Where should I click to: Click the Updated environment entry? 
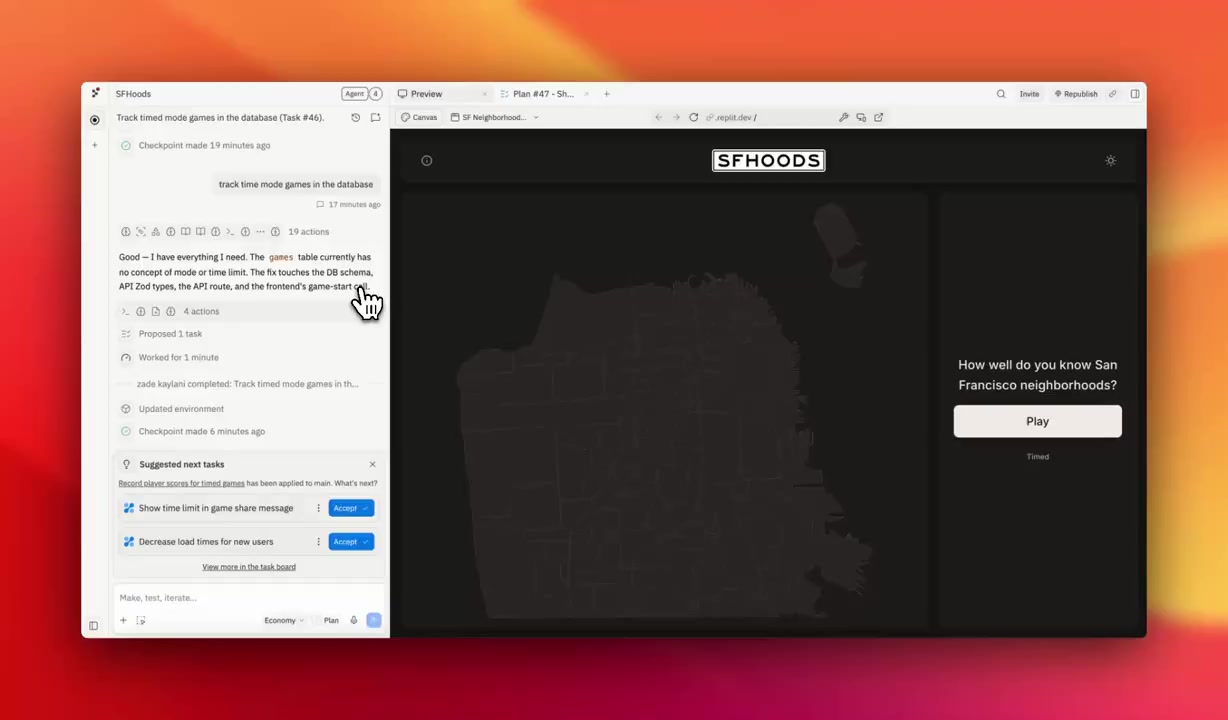(x=172, y=409)
